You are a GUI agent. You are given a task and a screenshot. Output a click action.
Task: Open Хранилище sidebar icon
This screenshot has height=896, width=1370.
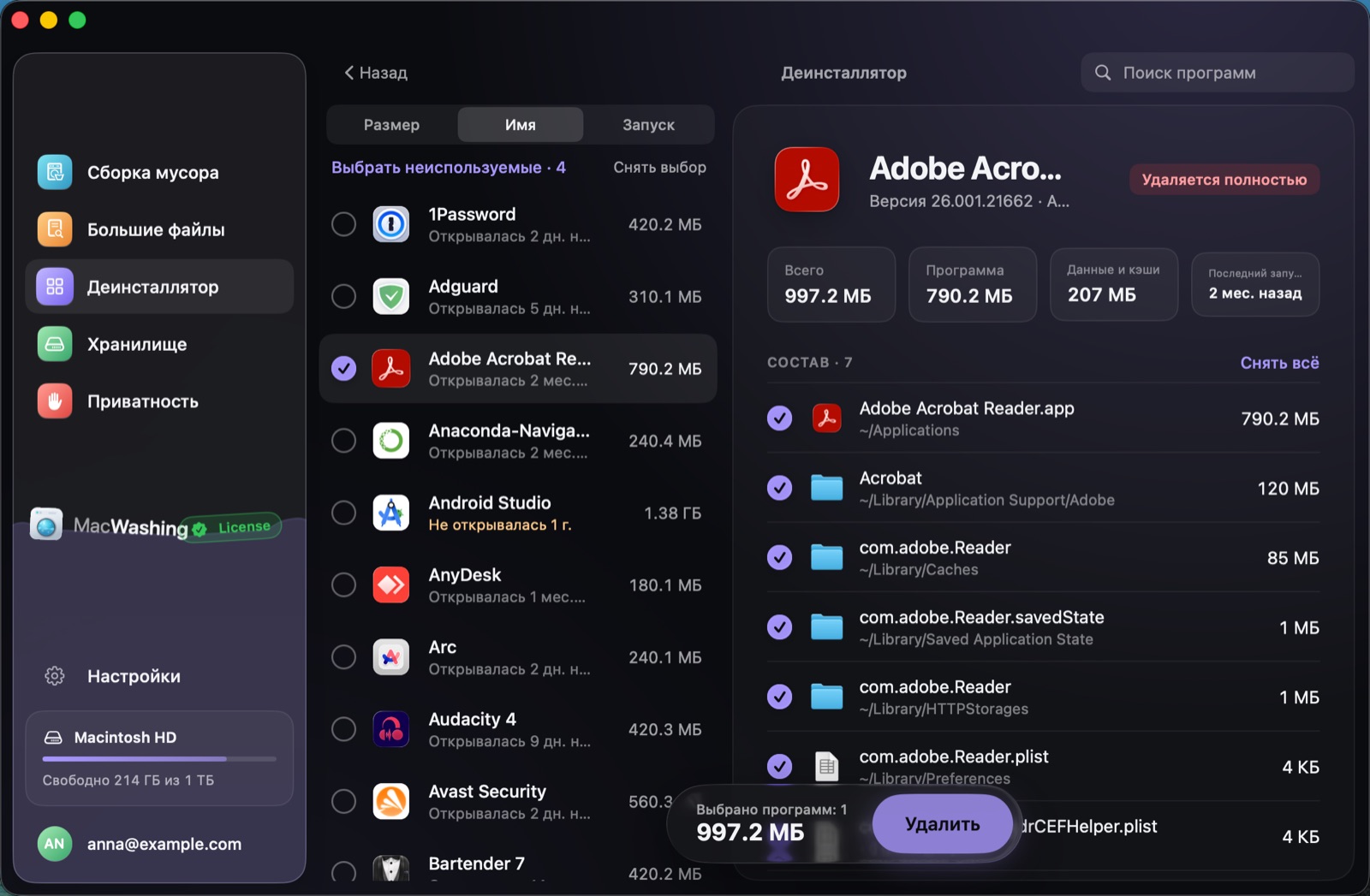coord(55,344)
